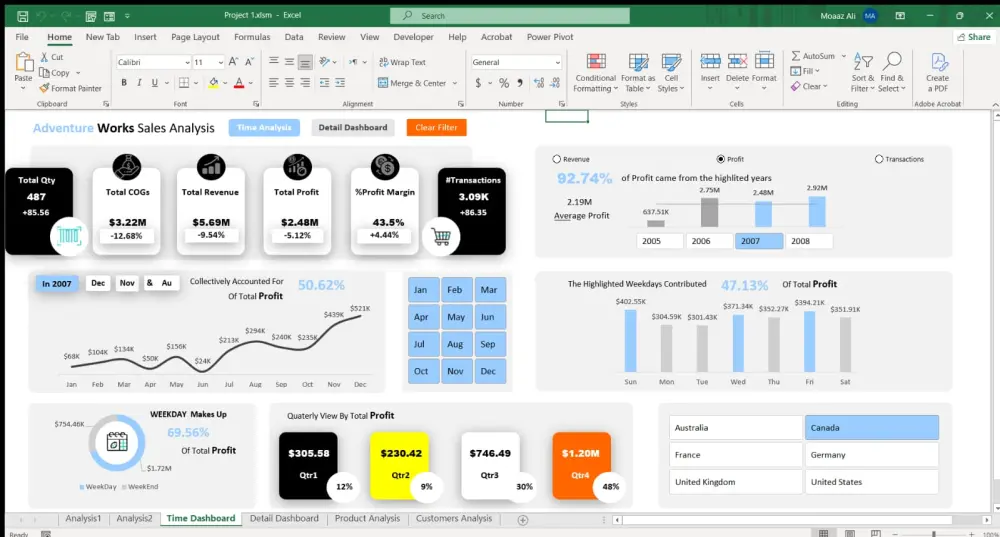Toggle the 2007 year slicer
The width and height of the screenshot is (1000, 537).
pyautogui.click(x=759, y=241)
